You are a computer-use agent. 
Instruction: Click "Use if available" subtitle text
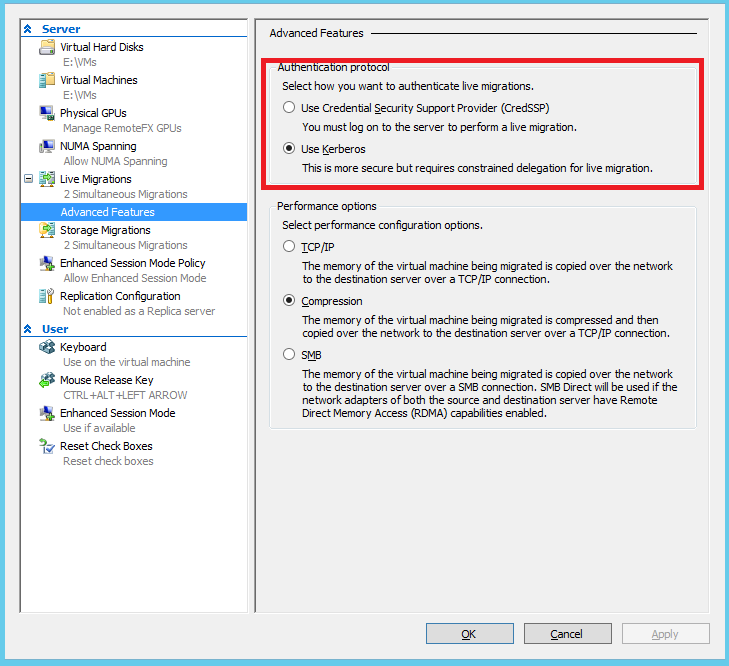point(99,428)
